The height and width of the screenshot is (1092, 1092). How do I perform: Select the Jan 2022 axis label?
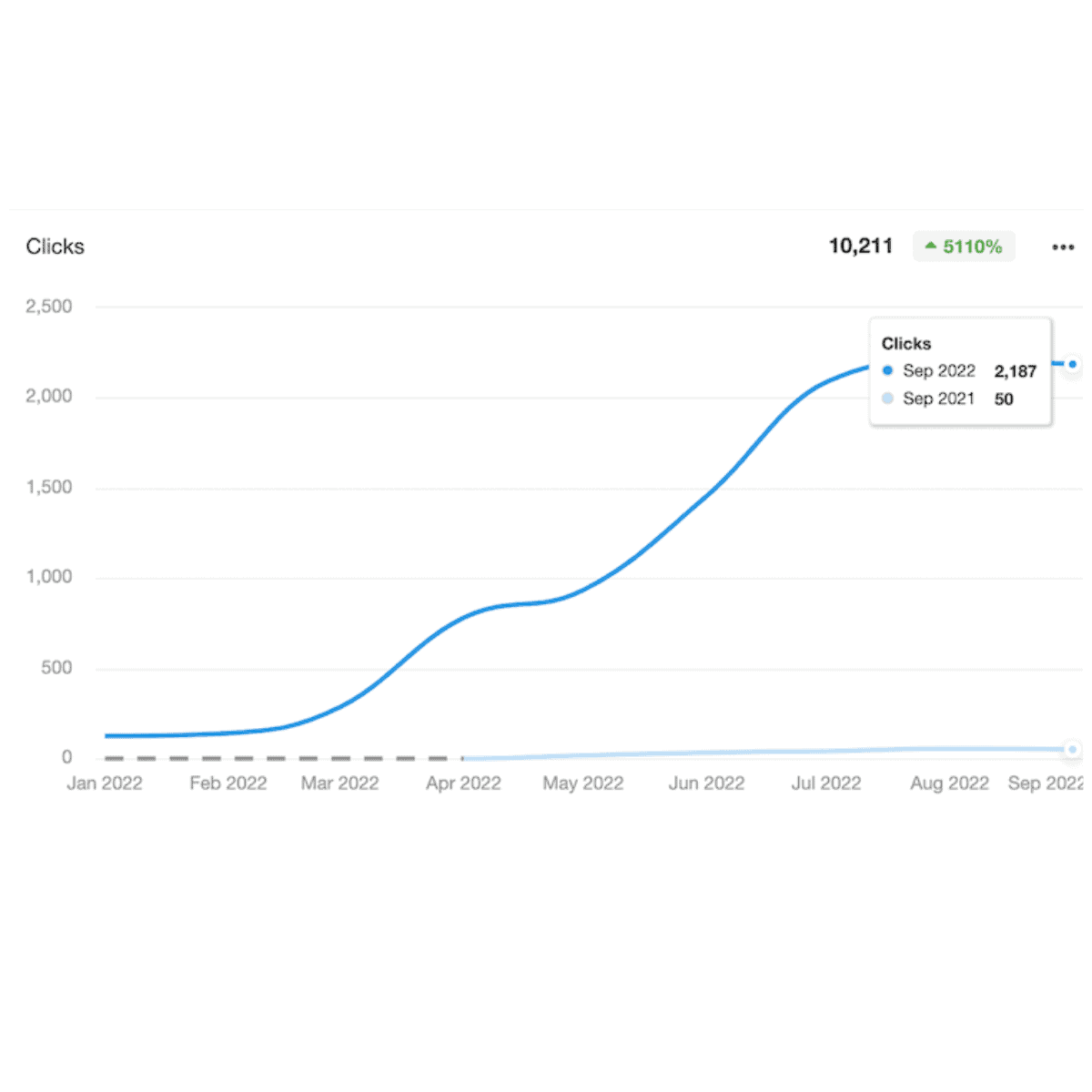point(105,784)
